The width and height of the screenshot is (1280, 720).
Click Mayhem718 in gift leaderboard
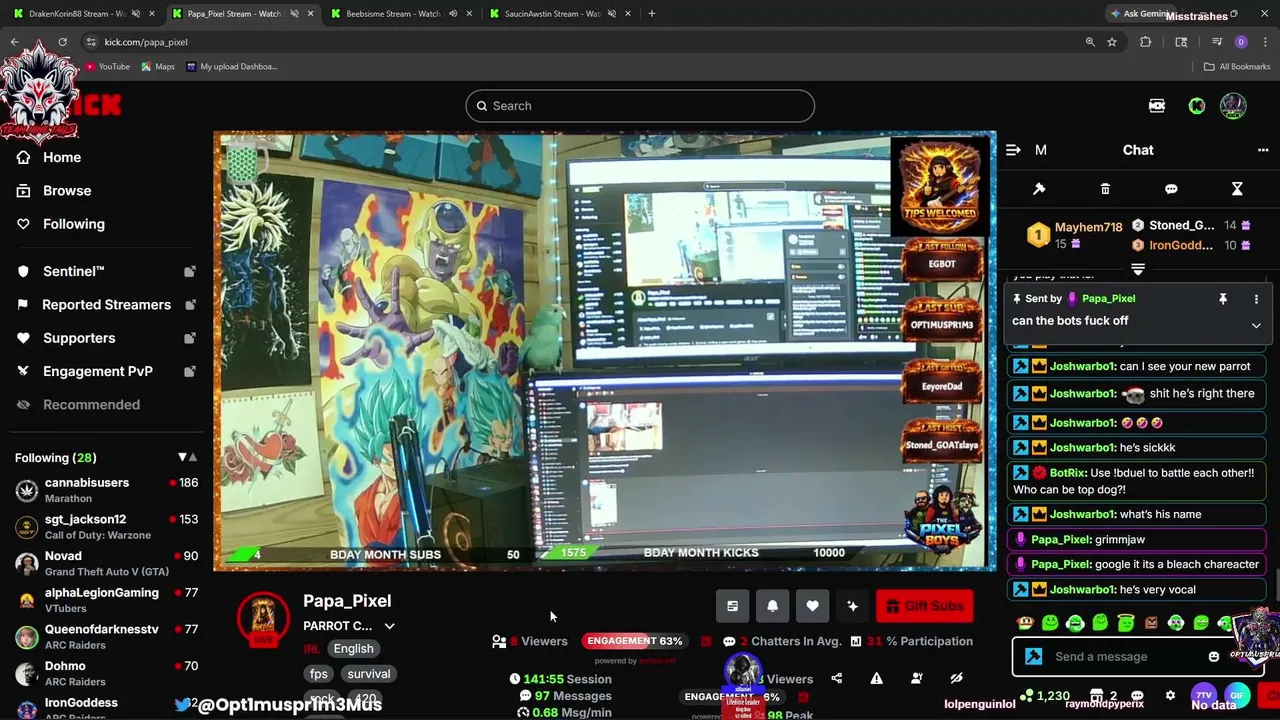point(1088,227)
